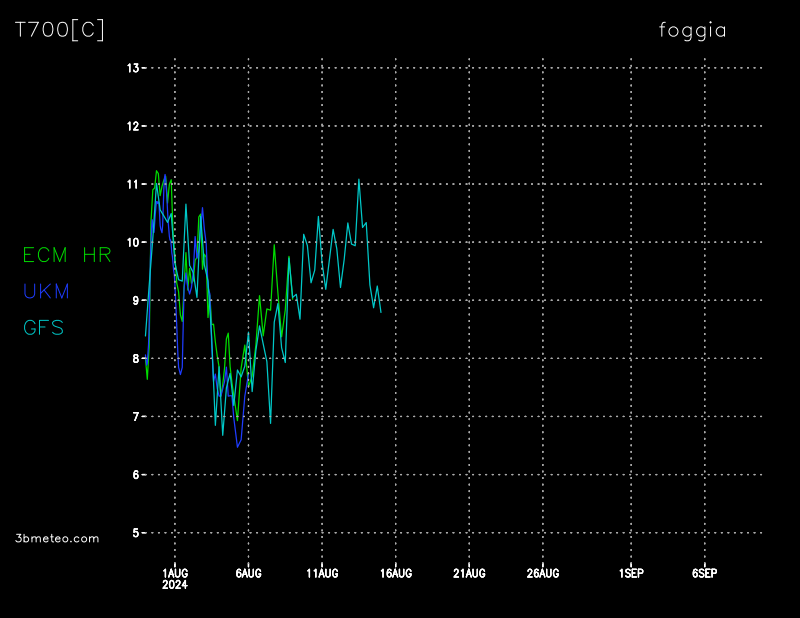Viewport: 800px width, 618px height.
Task: Click the 11AUG date label
Action: coord(322,573)
